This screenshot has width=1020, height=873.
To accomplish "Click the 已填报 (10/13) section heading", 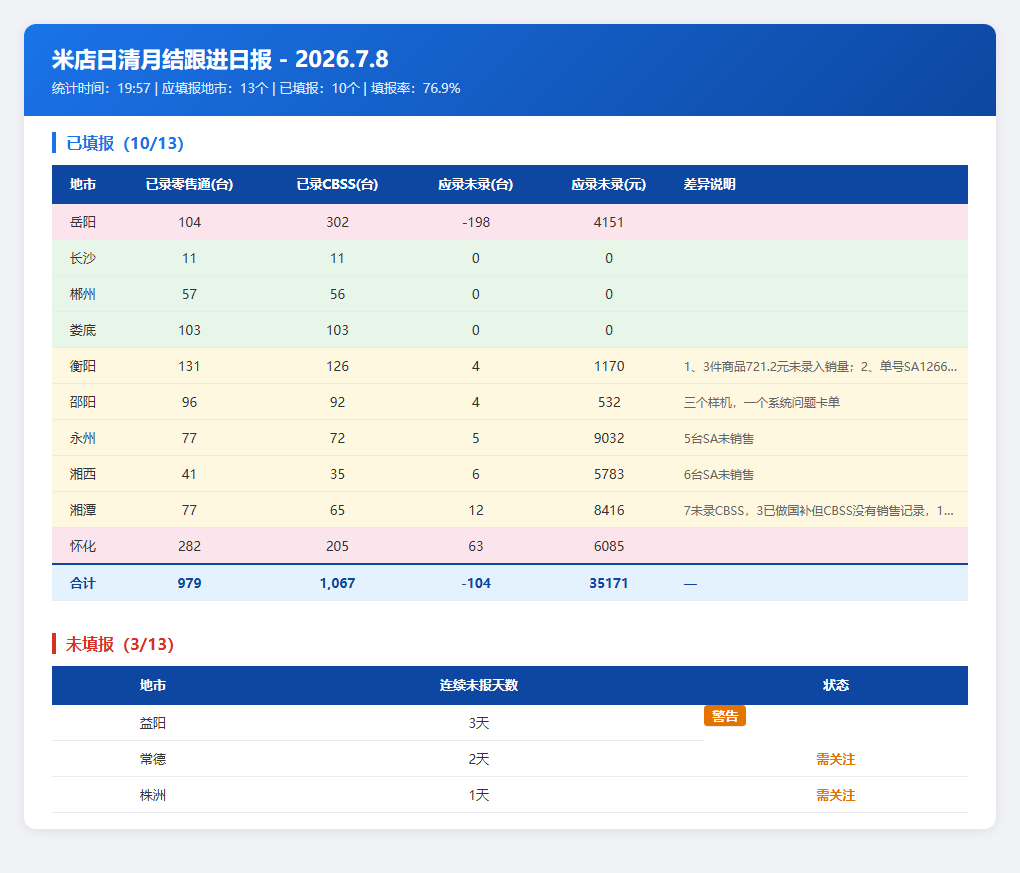I will [x=125, y=143].
